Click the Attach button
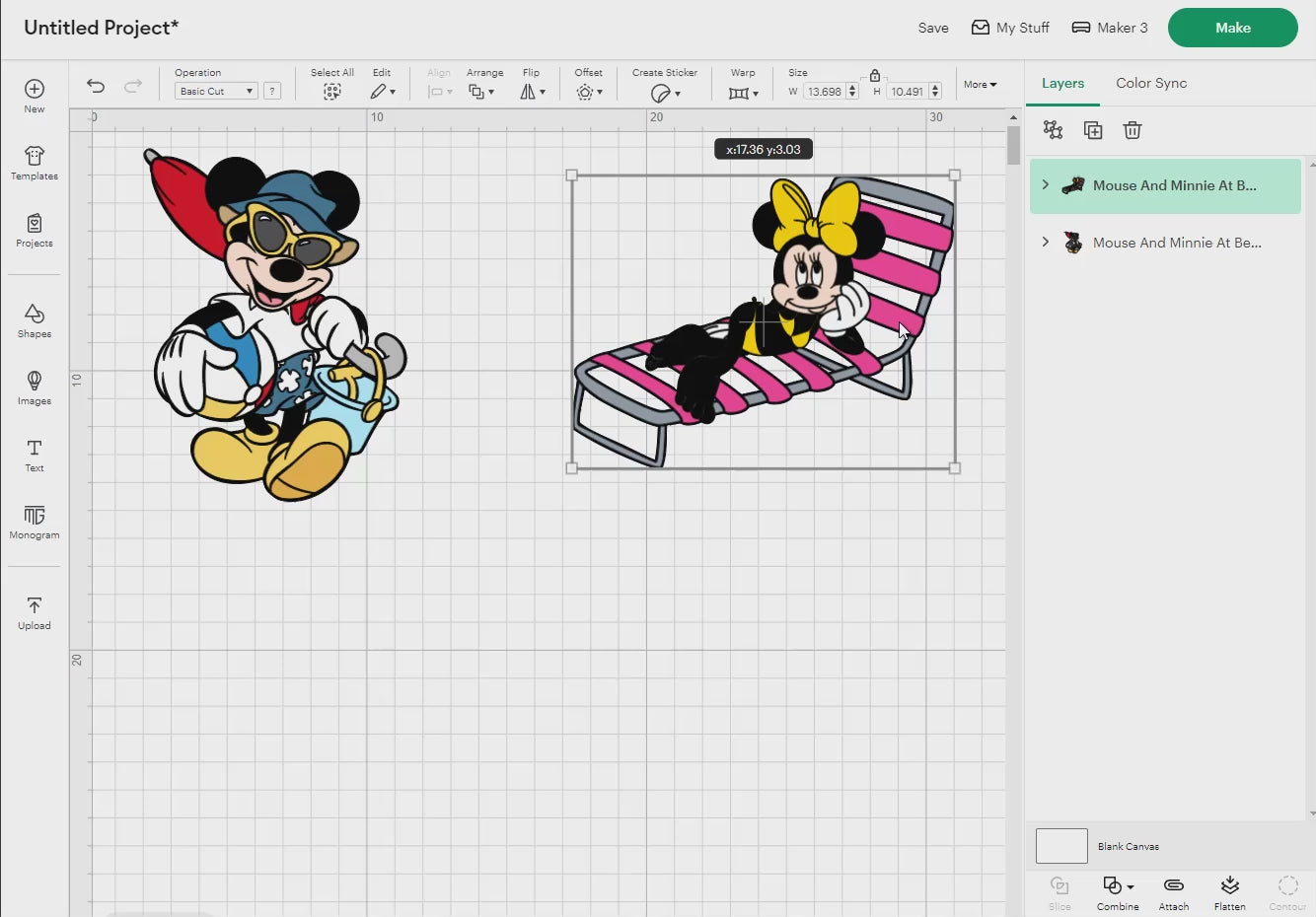The width and height of the screenshot is (1316, 917). tap(1174, 892)
